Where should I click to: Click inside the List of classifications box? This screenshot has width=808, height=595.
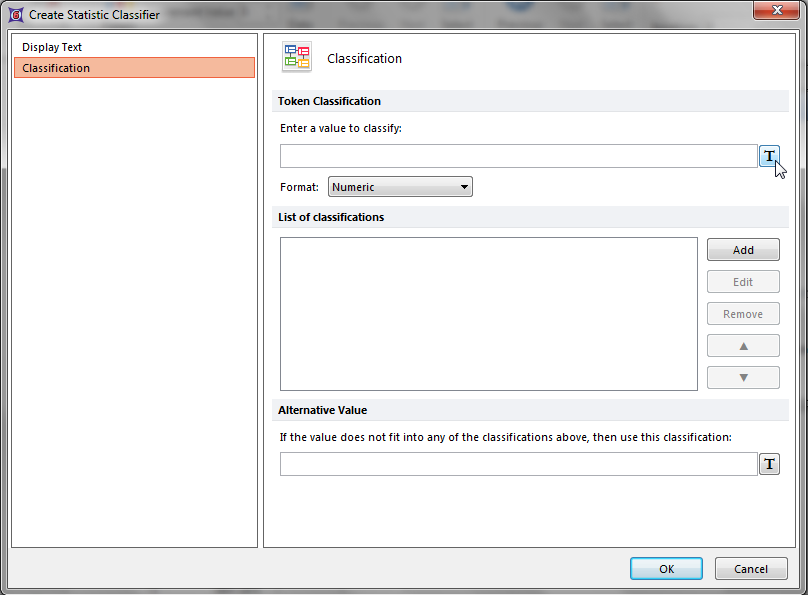coord(489,314)
